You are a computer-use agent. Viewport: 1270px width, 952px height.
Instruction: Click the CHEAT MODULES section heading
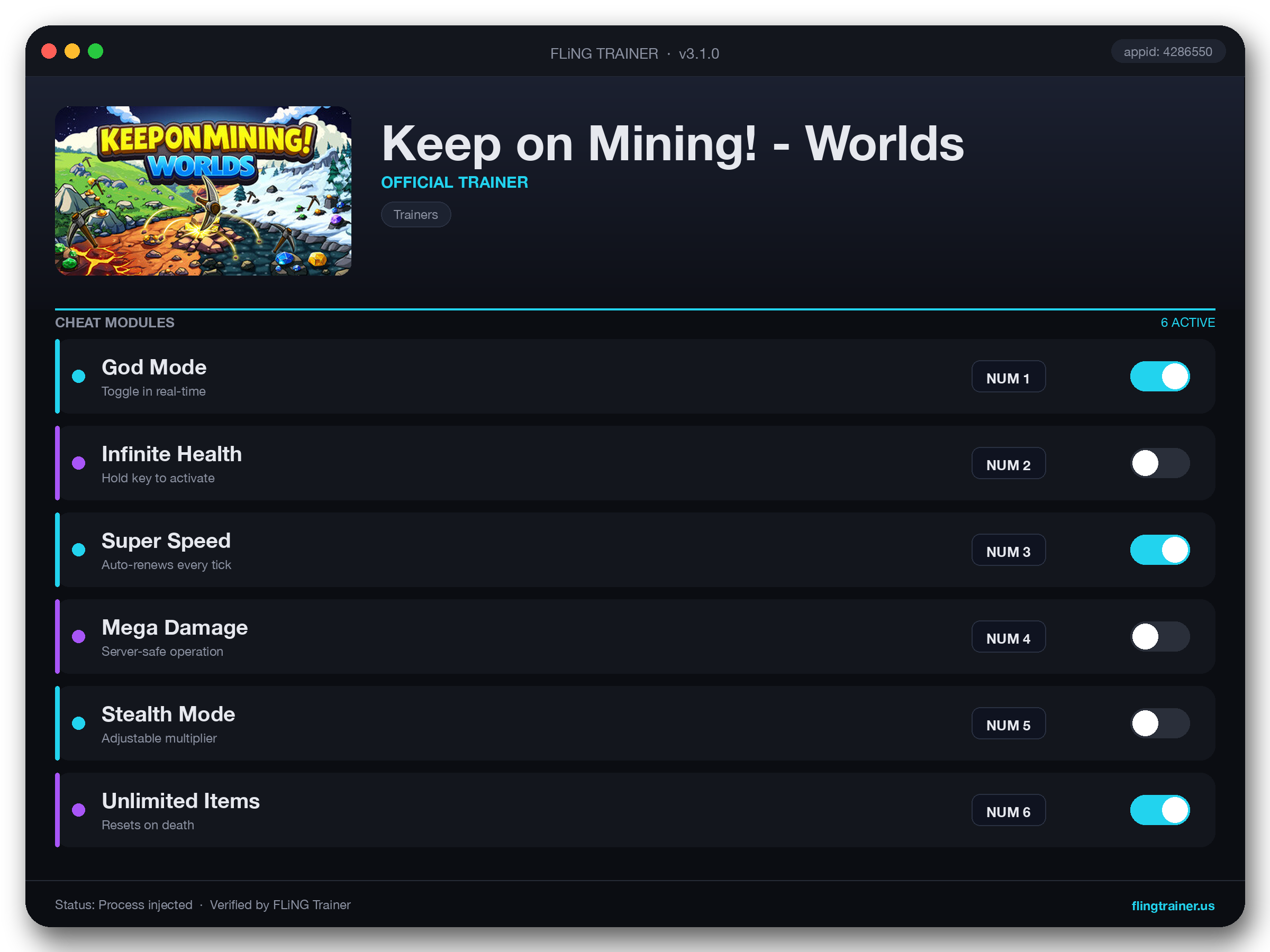tap(115, 323)
